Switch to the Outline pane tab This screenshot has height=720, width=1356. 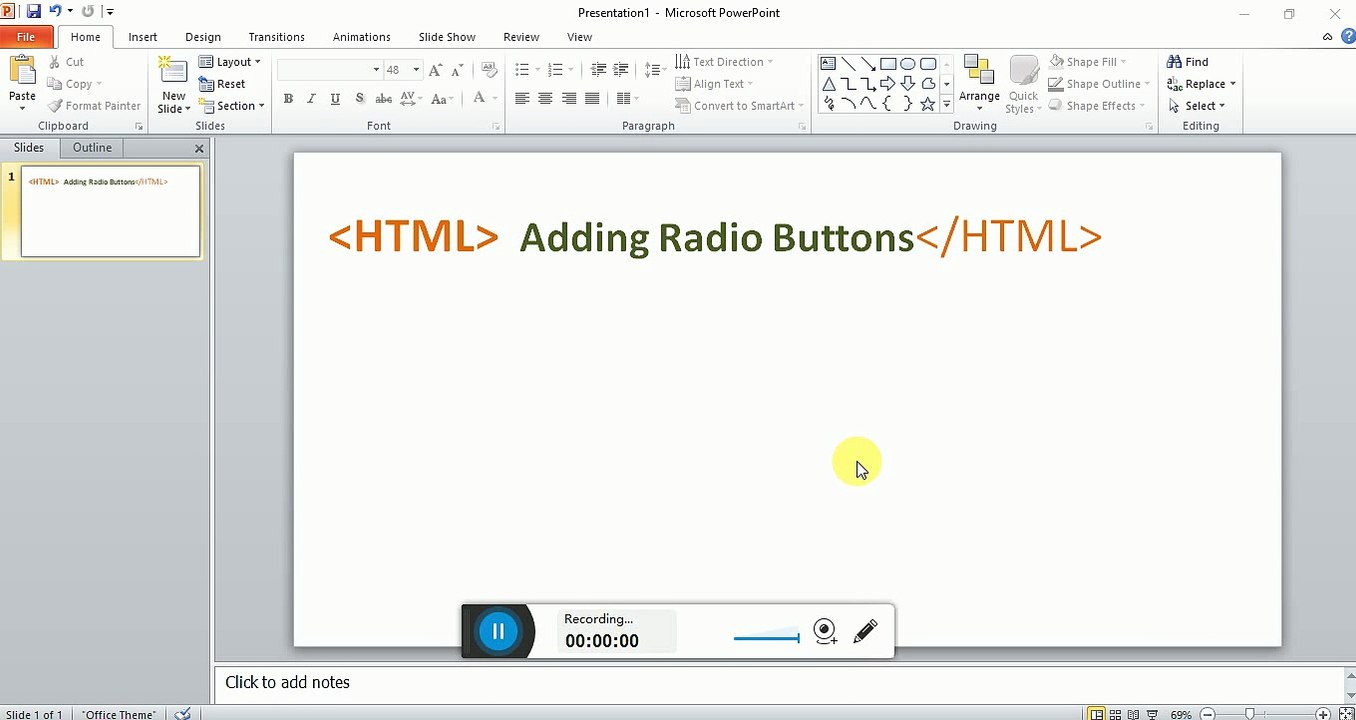click(x=92, y=147)
